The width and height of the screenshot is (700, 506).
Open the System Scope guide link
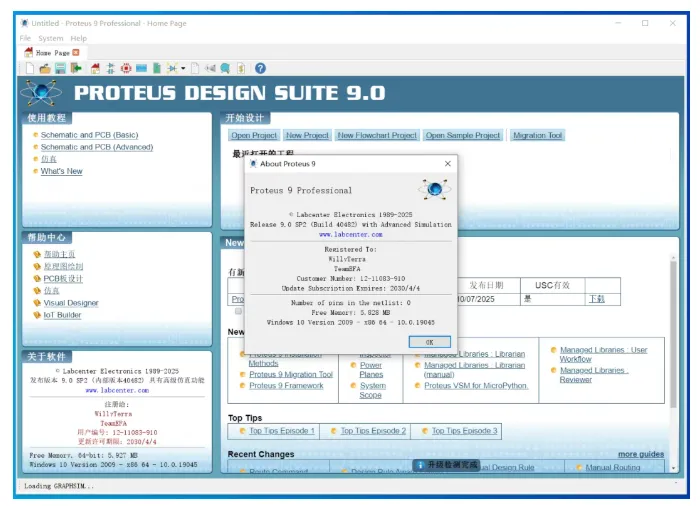(372, 390)
